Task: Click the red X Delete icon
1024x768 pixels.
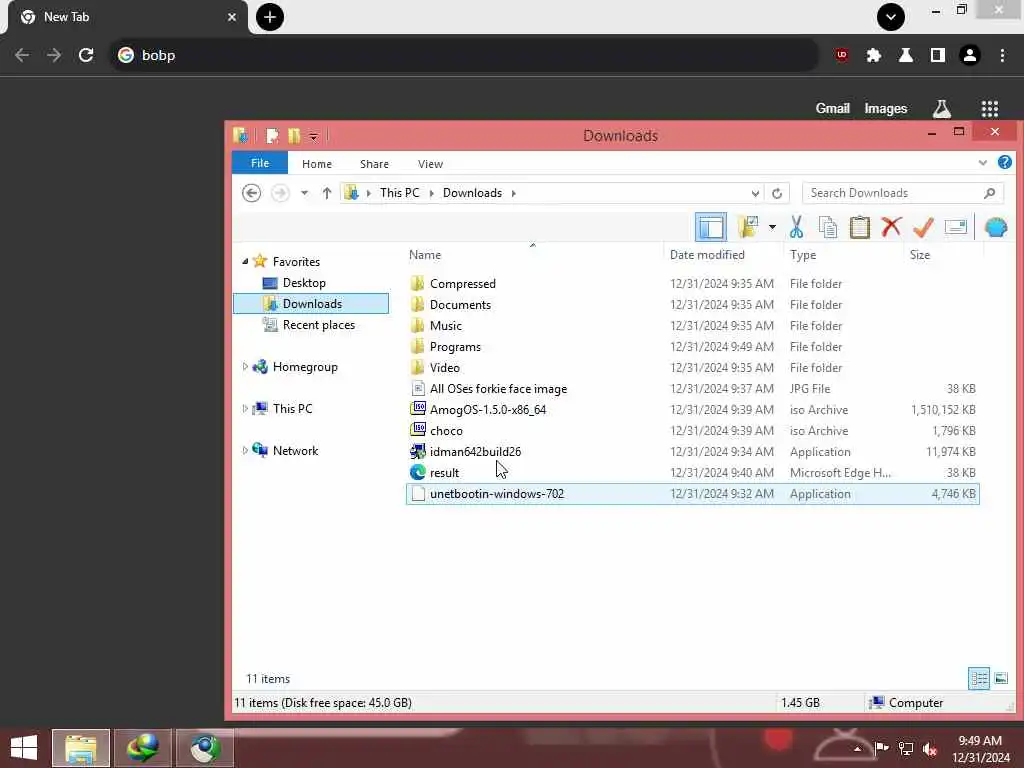Action: [891, 227]
